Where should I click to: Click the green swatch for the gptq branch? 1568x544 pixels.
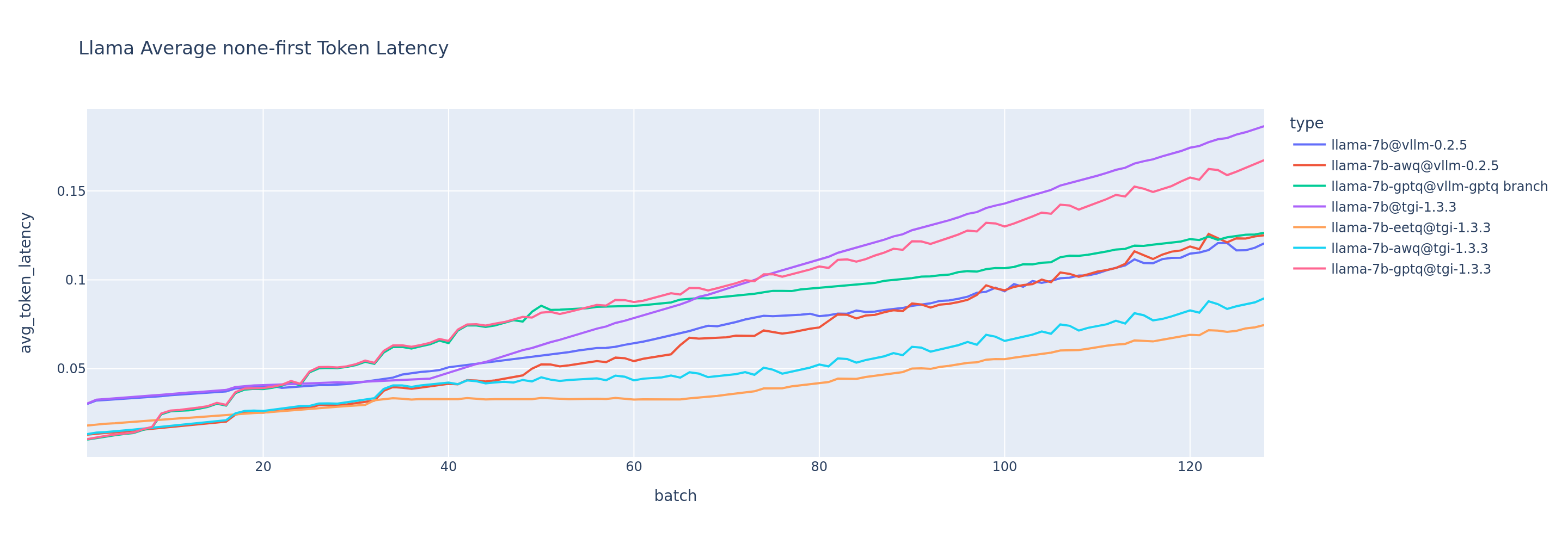click(x=1309, y=187)
